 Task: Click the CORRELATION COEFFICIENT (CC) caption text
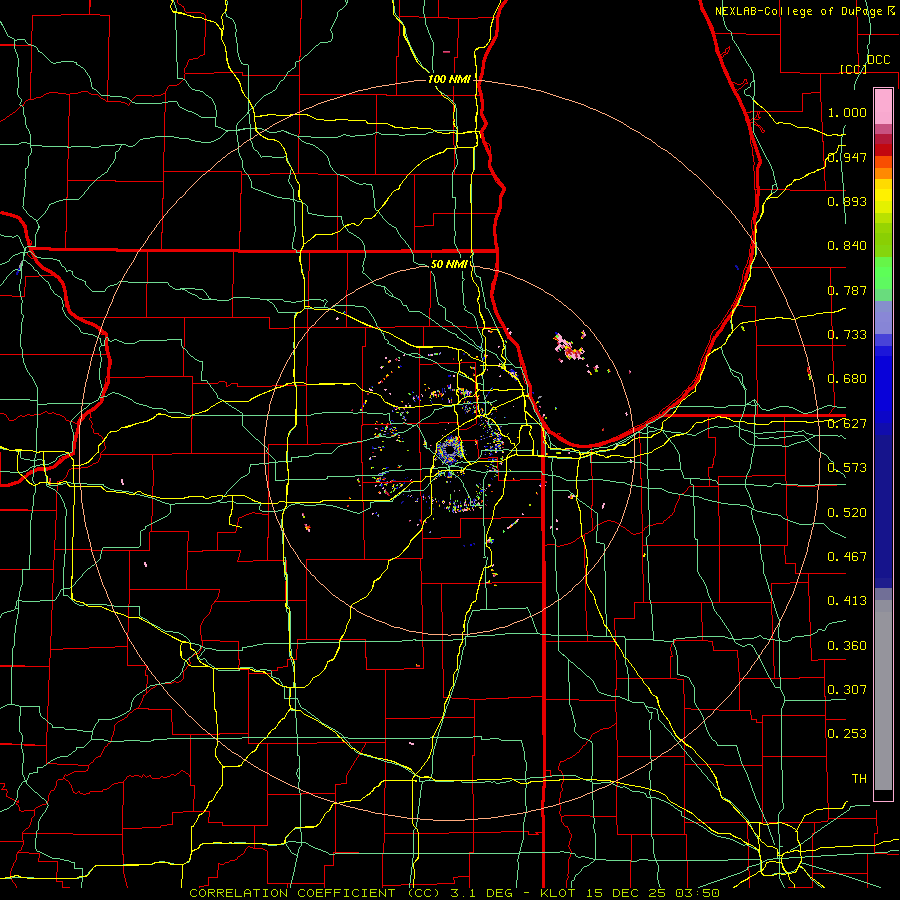315,893
